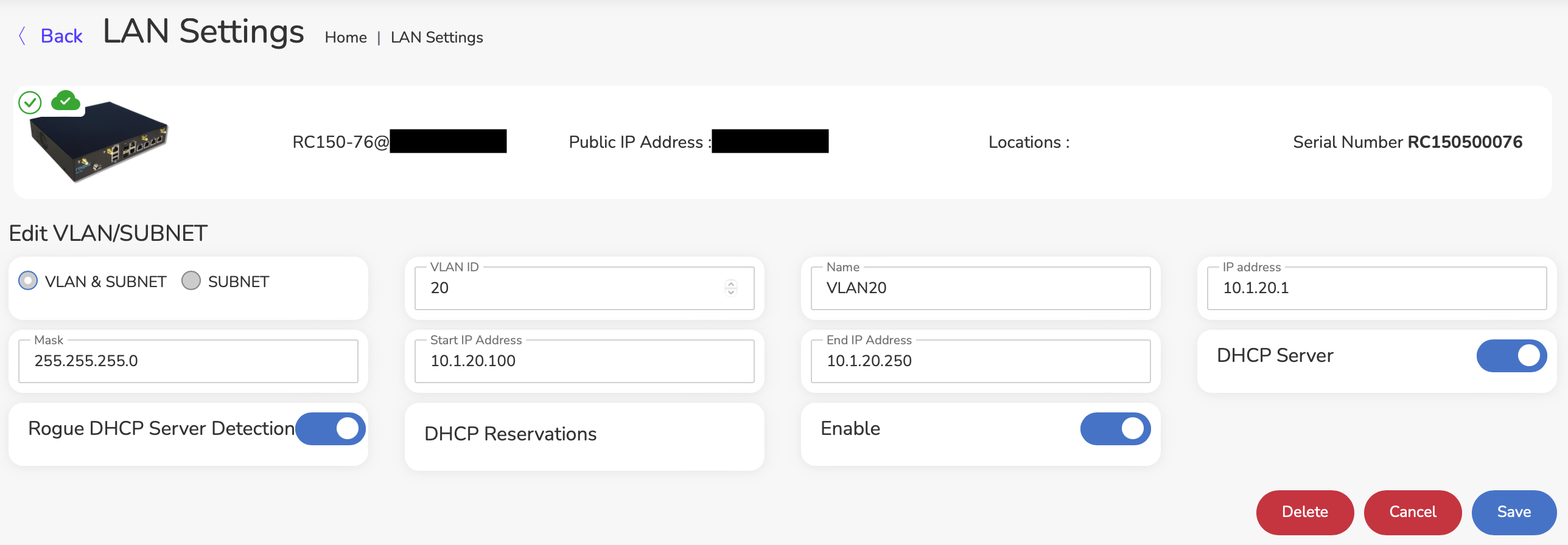The image size is (1568, 545).
Task: Increase the VLAN ID with up stepper
Action: (x=731, y=283)
